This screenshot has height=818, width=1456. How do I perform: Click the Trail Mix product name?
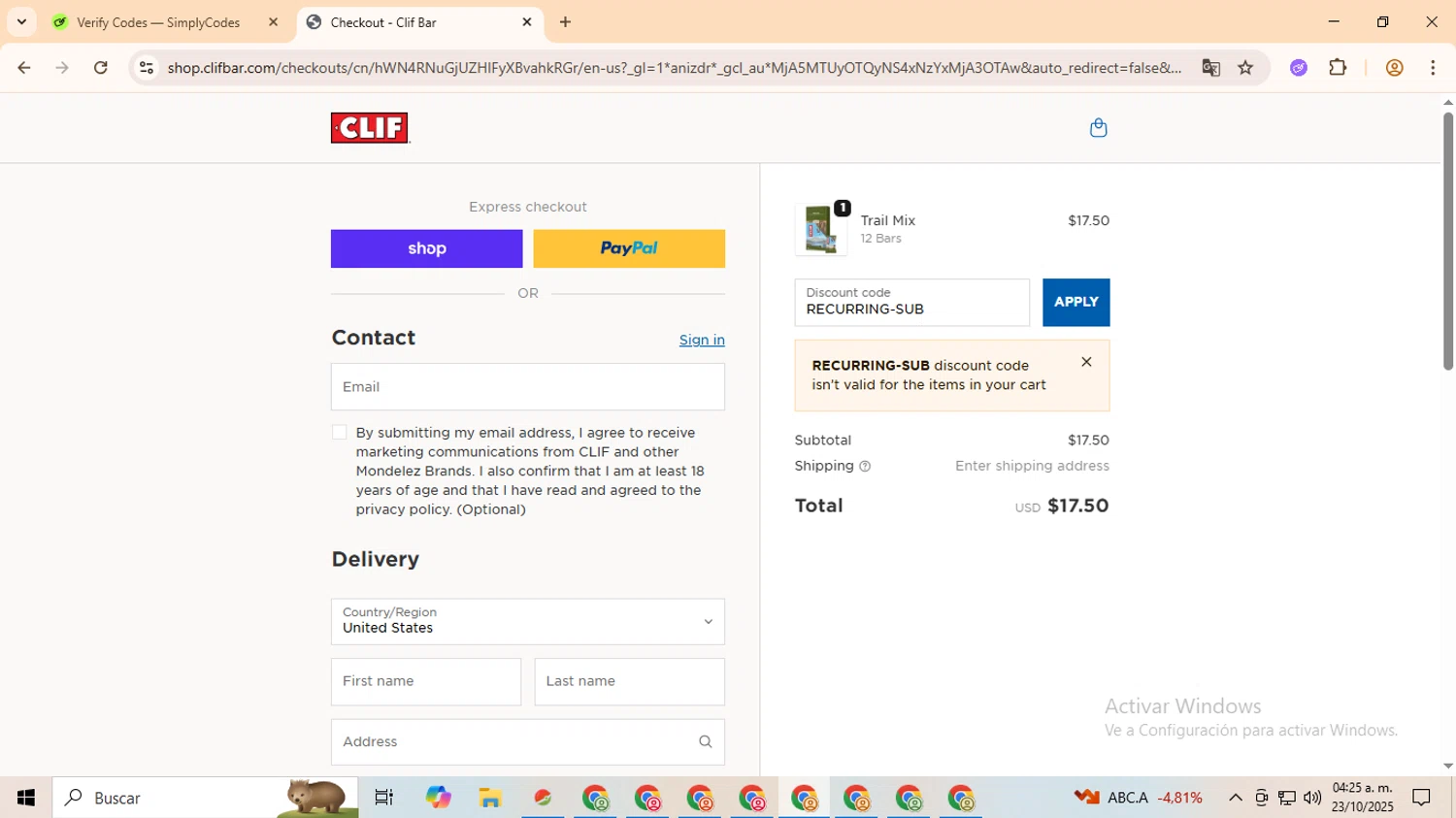point(888,221)
